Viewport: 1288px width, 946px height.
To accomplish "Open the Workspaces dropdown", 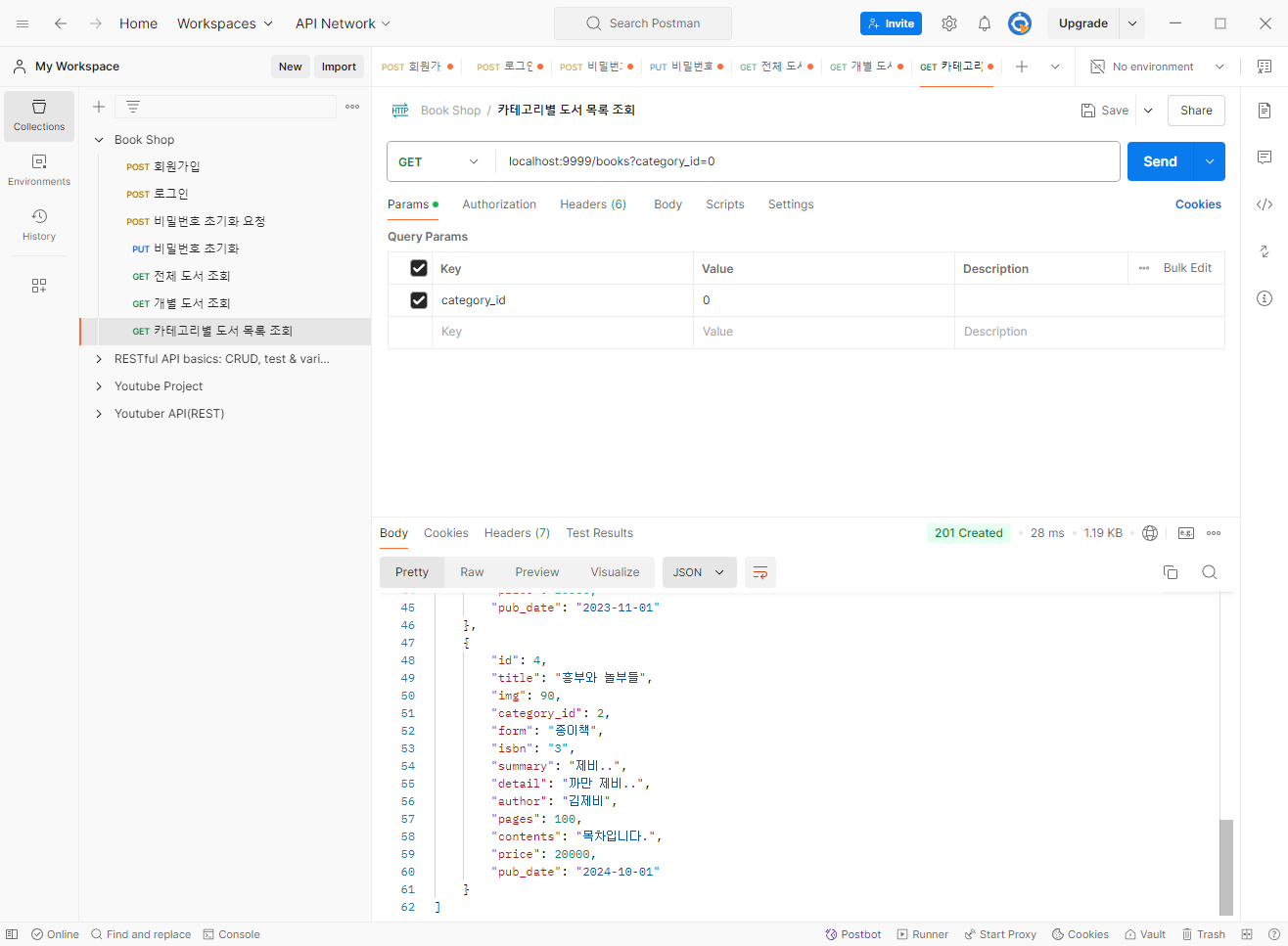I will pos(225,23).
